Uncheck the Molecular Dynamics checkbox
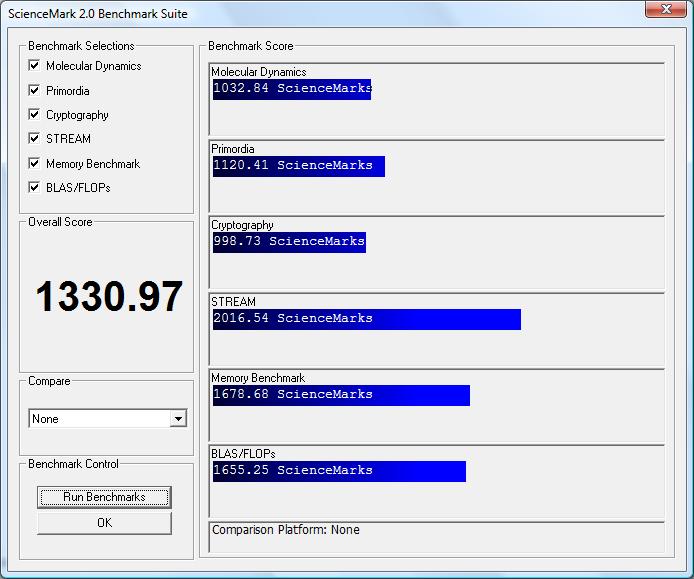The width and height of the screenshot is (694, 579). tap(34, 66)
